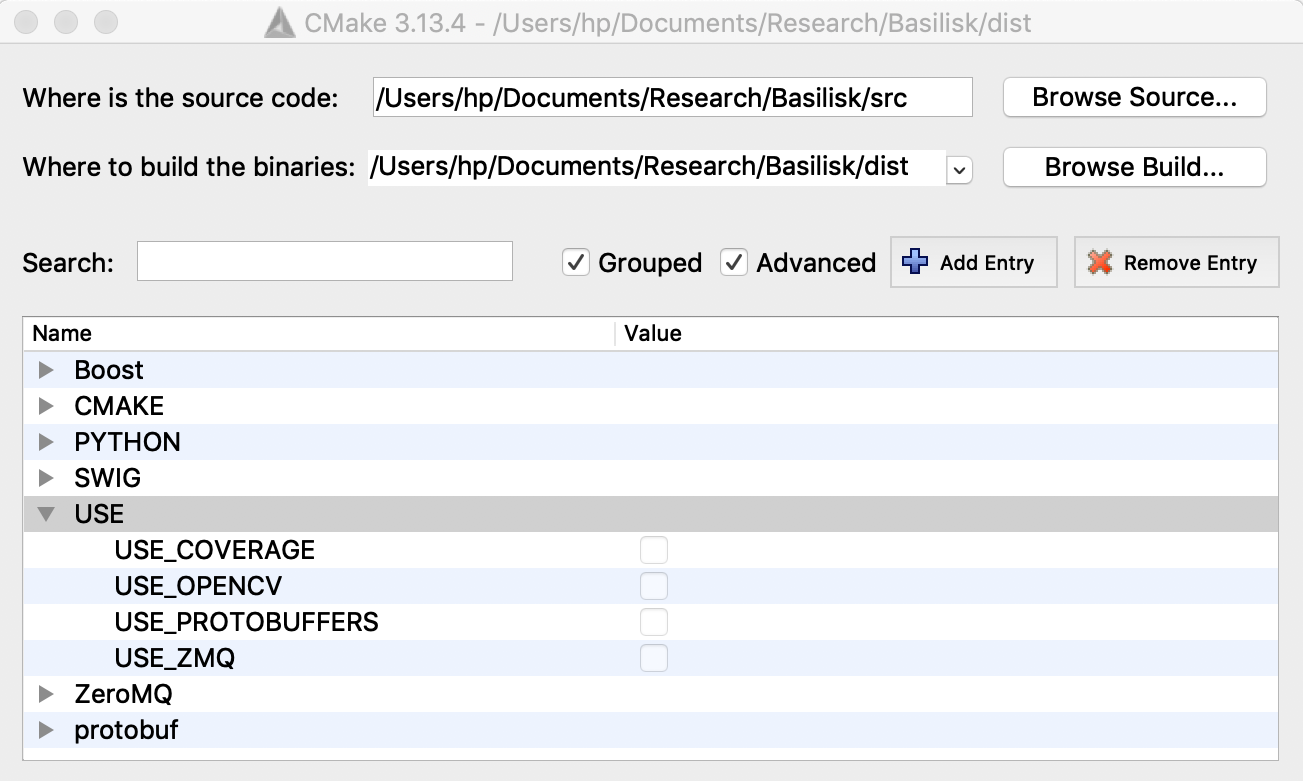Click the CMake logo in title bar
Viewport: 1303px width, 781px height.
coord(279,22)
